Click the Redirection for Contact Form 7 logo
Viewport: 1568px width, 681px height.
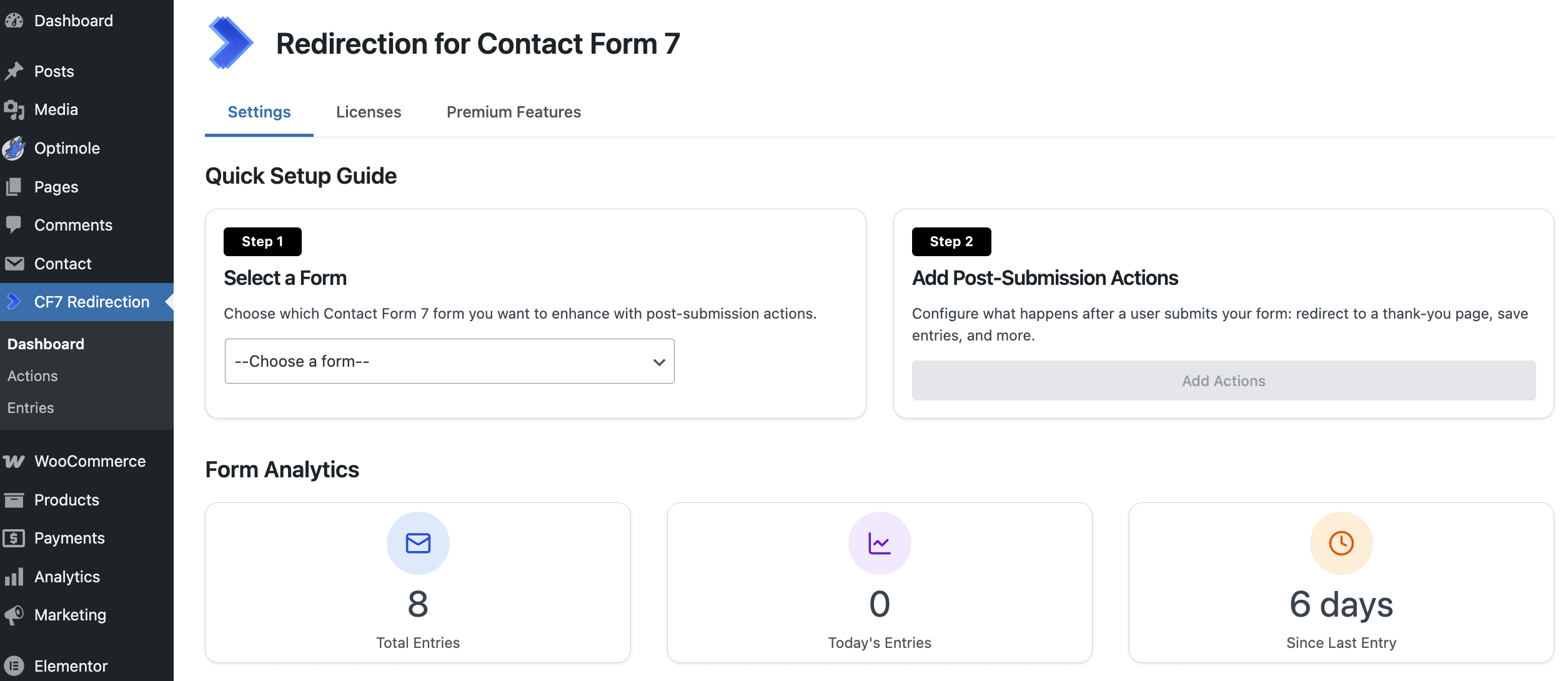230,43
